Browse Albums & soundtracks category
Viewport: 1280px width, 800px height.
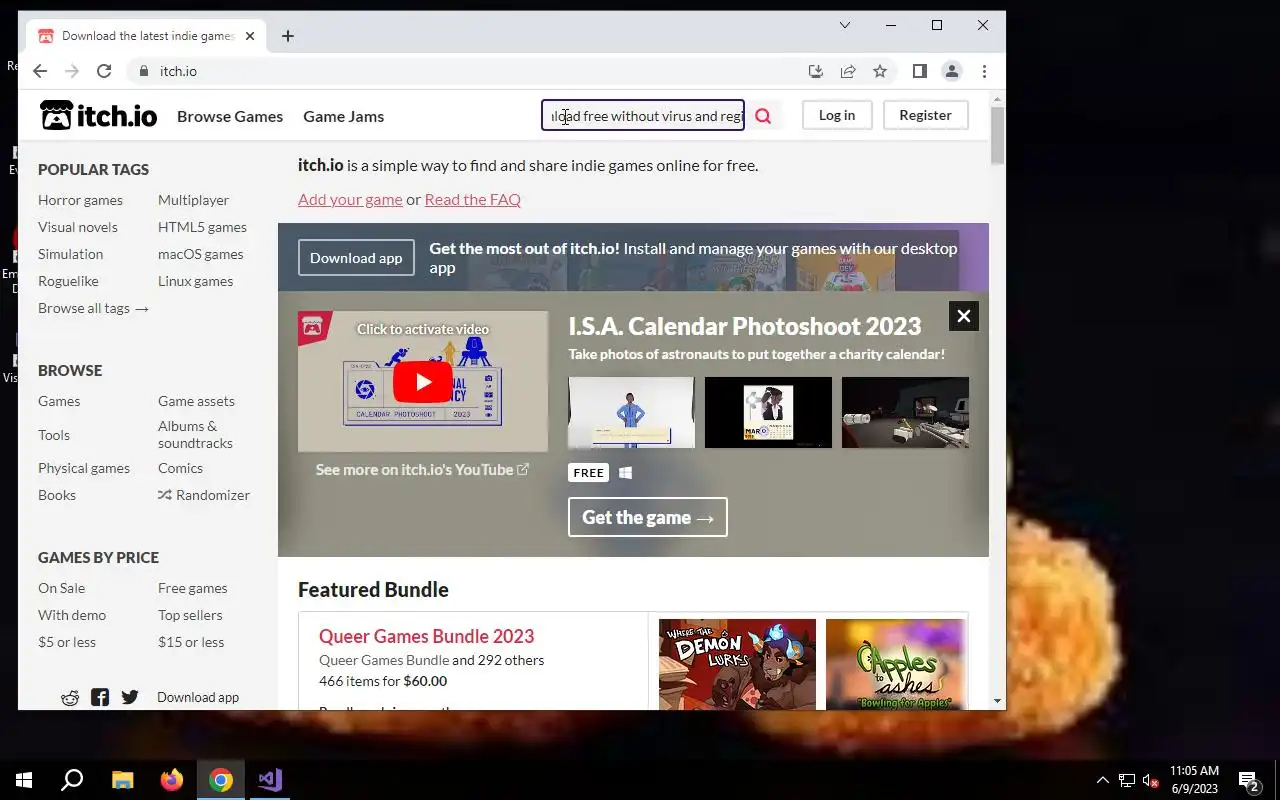point(195,434)
